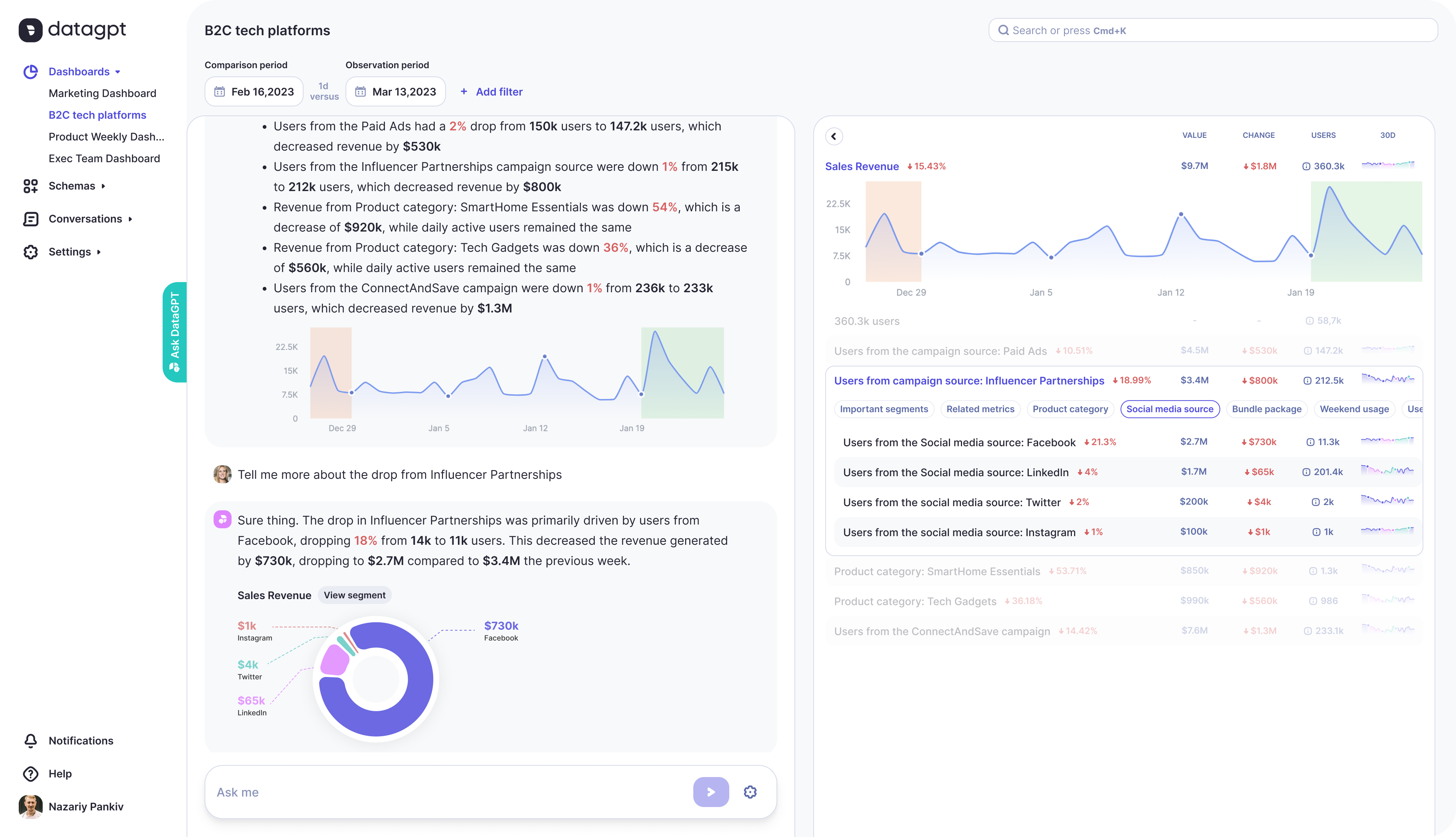The width and height of the screenshot is (1456, 837).
Task: Select the Product category tab
Action: point(1070,409)
